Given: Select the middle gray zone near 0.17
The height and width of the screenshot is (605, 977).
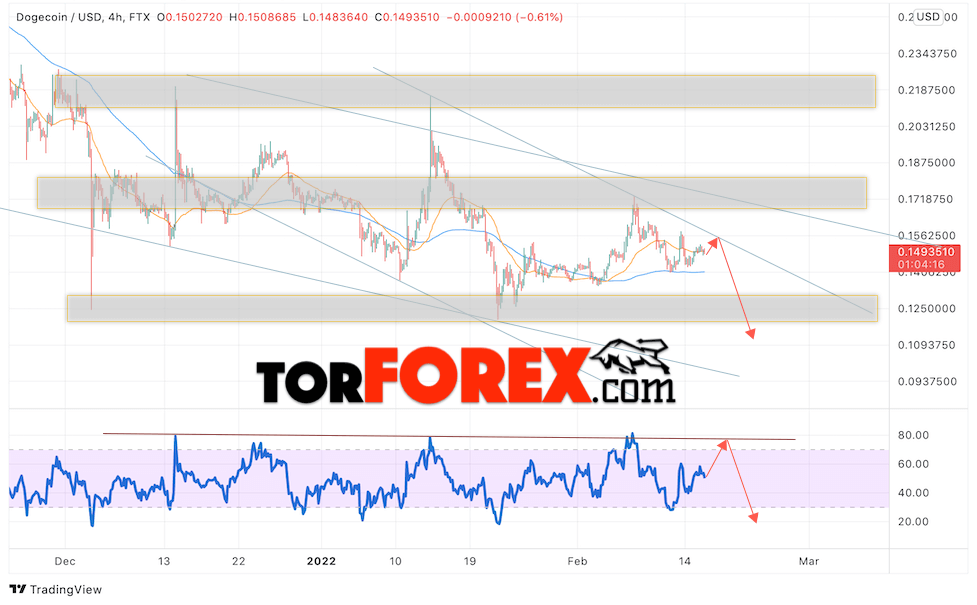Looking at the screenshot, I should pos(452,193).
